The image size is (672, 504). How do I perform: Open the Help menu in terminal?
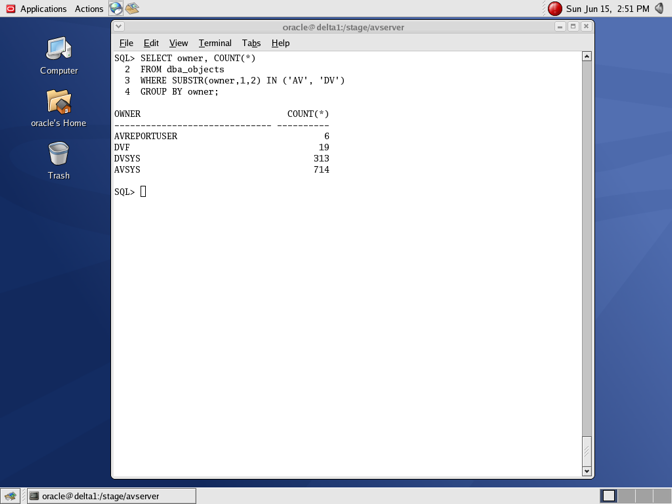[280, 43]
